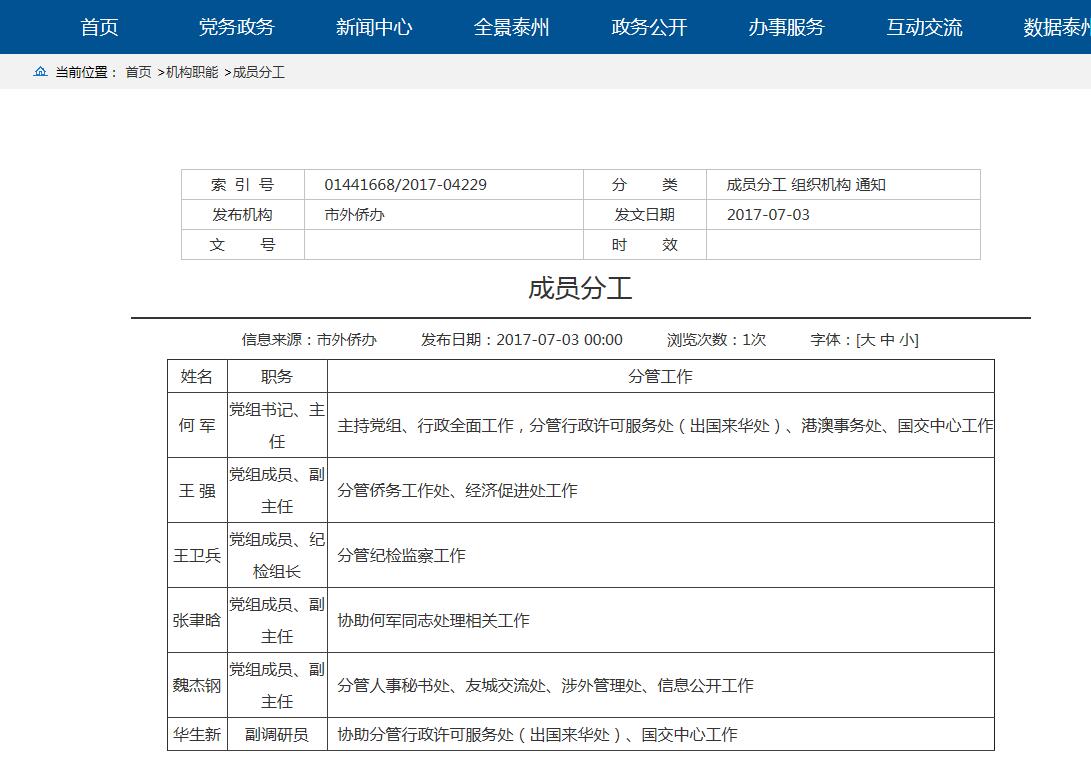The image size is (1091, 762).
Task: Click the 分类 label cell
Action: pos(645,184)
